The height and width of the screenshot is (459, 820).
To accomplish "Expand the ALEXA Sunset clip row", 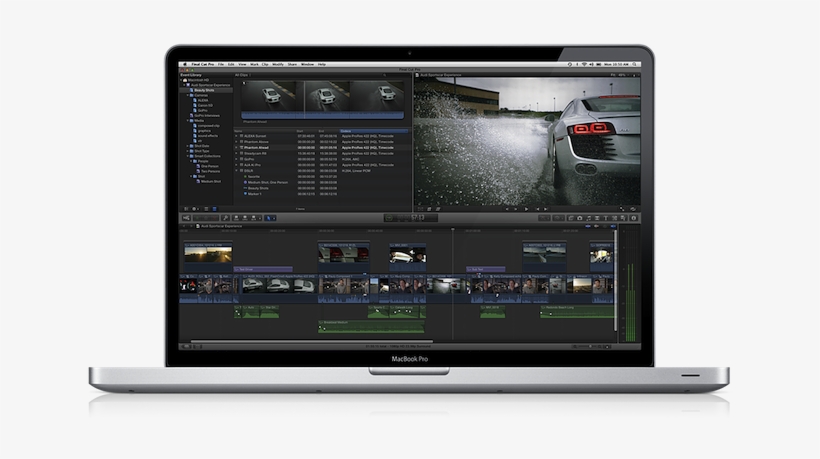I will pyautogui.click(x=236, y=136).
